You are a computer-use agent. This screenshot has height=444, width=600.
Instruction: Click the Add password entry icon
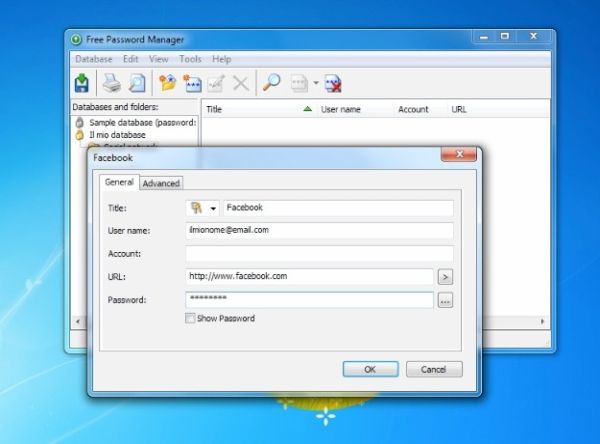[x=192, y=83]
